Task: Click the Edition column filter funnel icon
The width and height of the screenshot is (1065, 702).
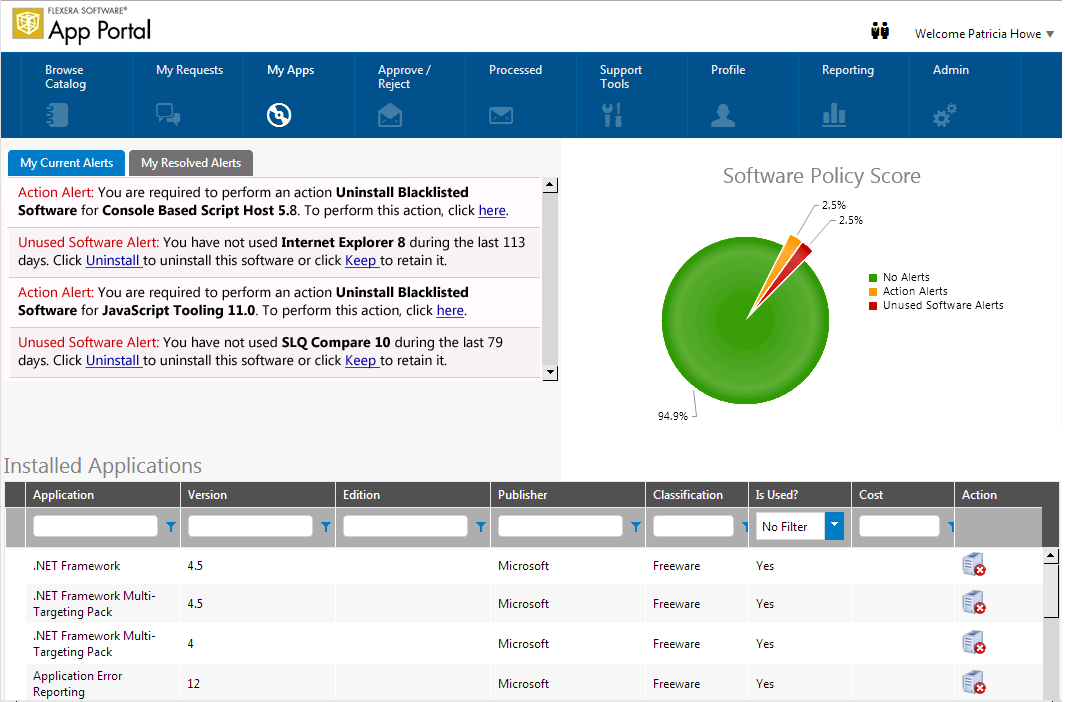Action: pyautogui.click(x=480, y=527)
